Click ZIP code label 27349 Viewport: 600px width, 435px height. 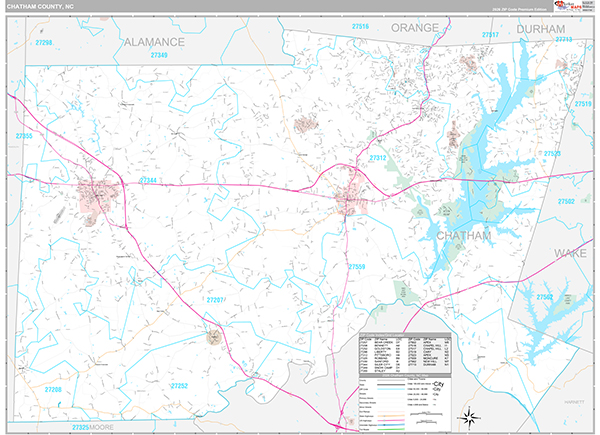click(159, 55)
